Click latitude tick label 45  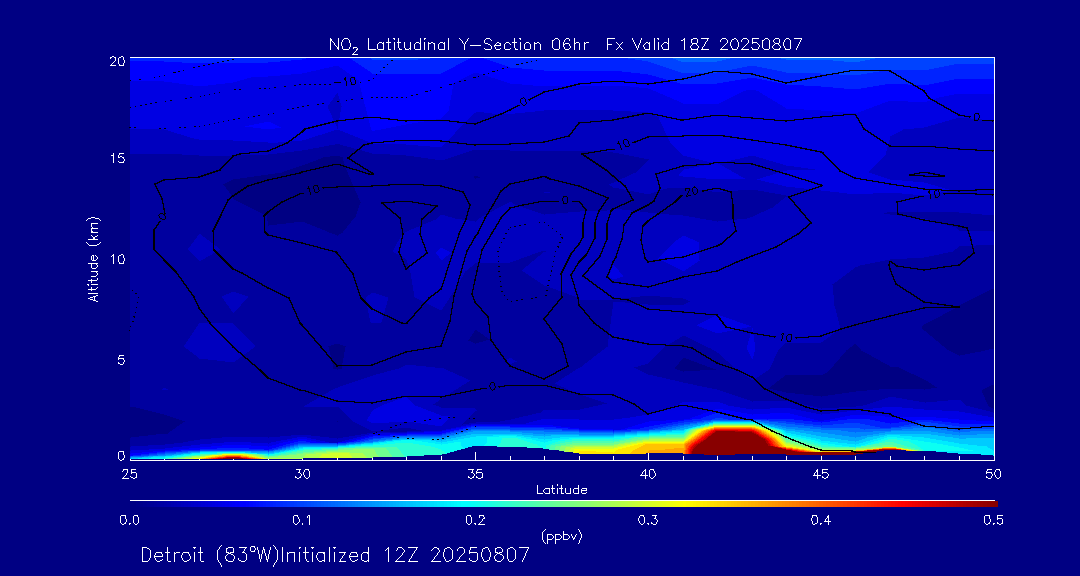pyautogui.click(x=821, y=475)
